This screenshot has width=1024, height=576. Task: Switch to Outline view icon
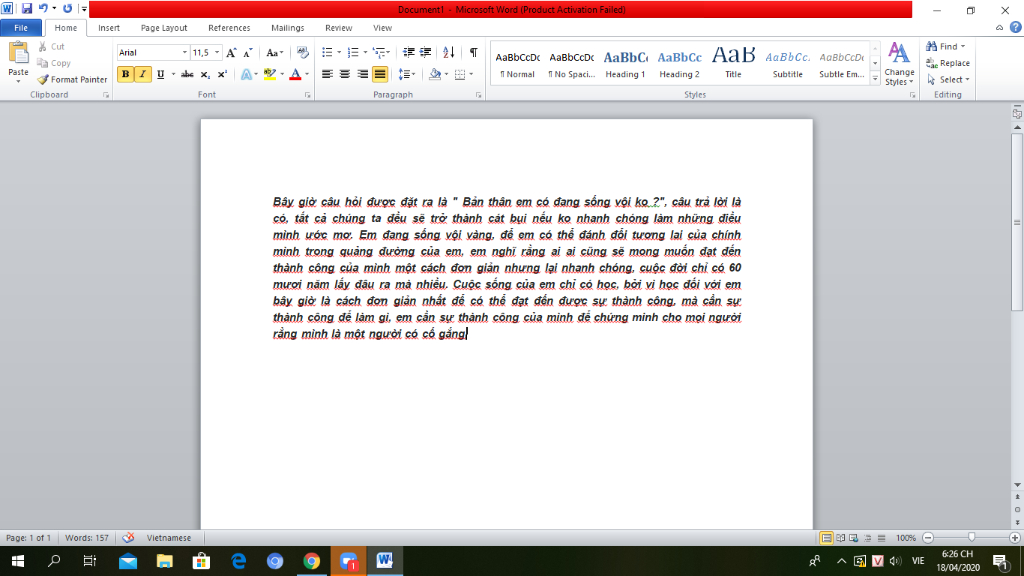click(868, 538)
